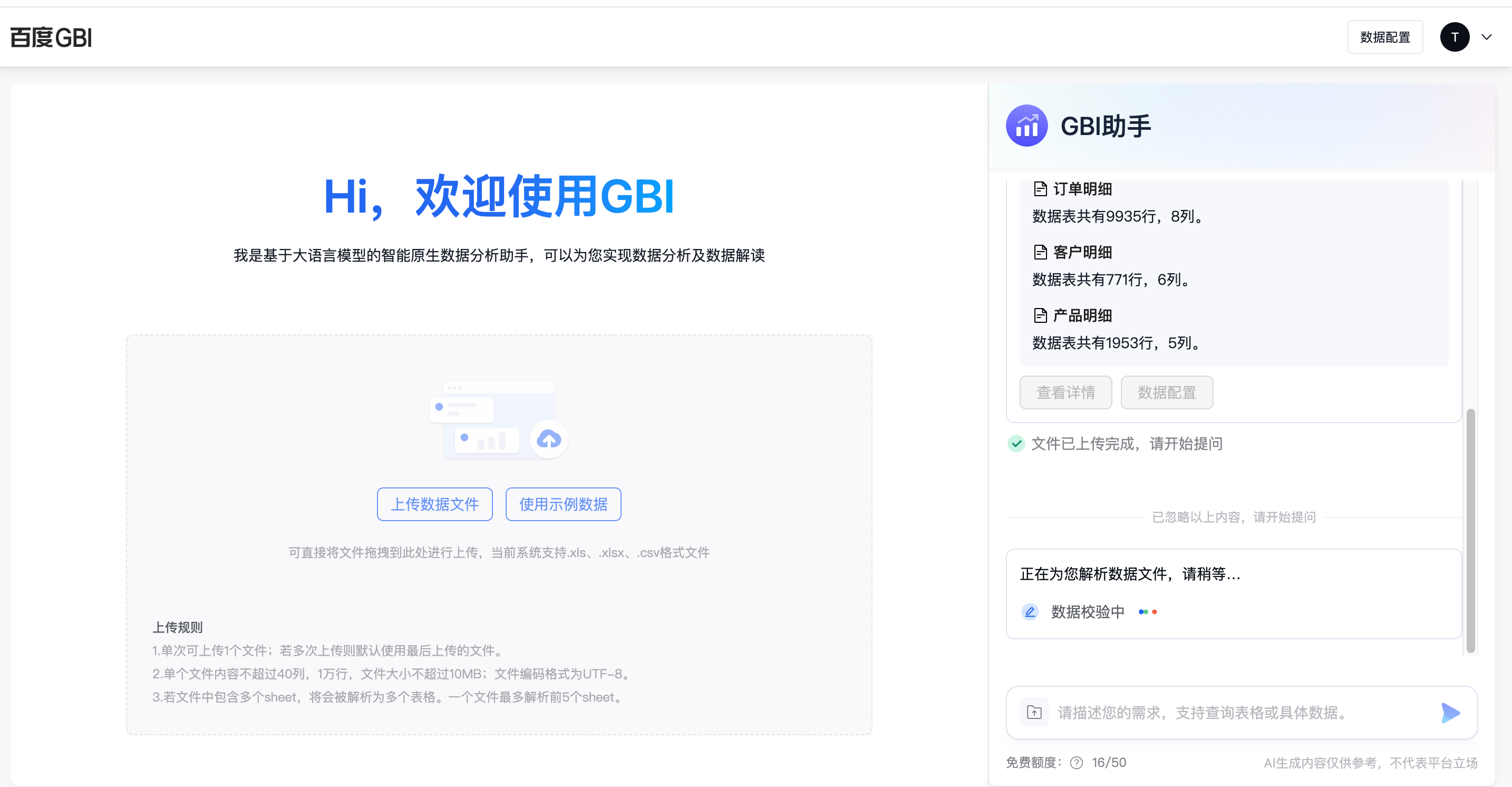Click the 查看详情 button in chat
1512x787 pixels.
coord(1065,392)
